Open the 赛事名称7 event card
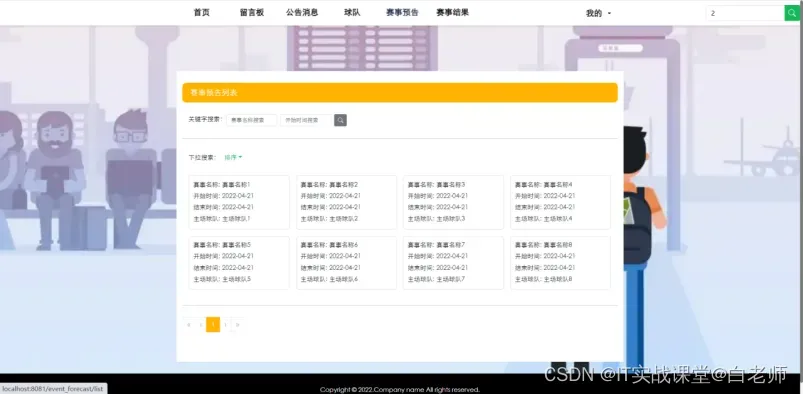This screenshot has height=394, width=803. point(453,262)
